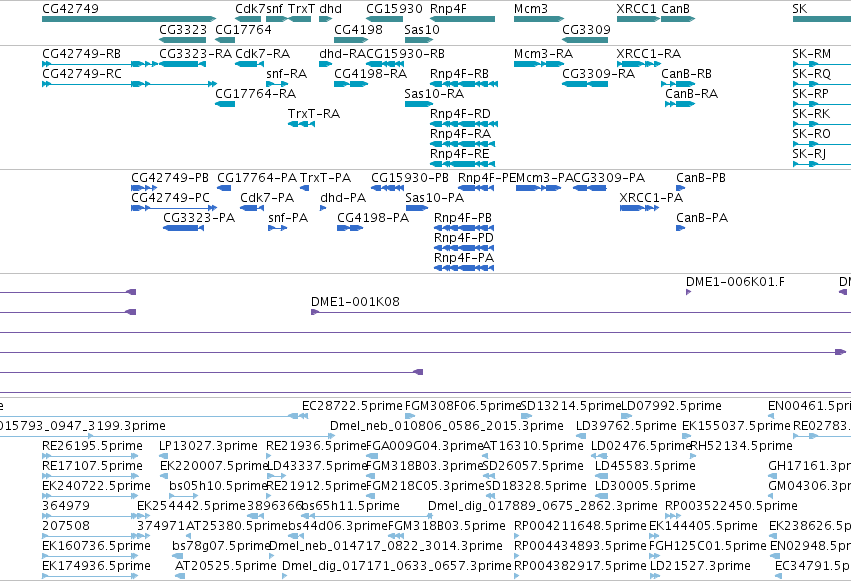Screen dimensions: 851x581
Task: Click the Rnp4F-RA transcript label
Action: 460,133
